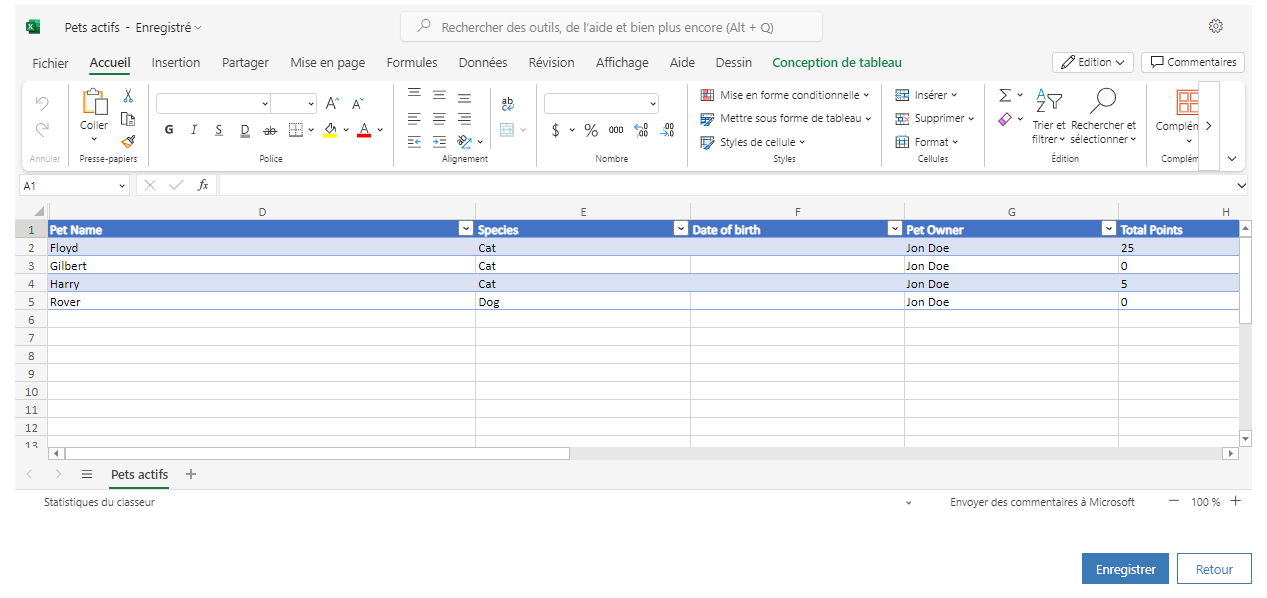
Task: Toggle italic with the I button
Action: [x=194, y=130]
